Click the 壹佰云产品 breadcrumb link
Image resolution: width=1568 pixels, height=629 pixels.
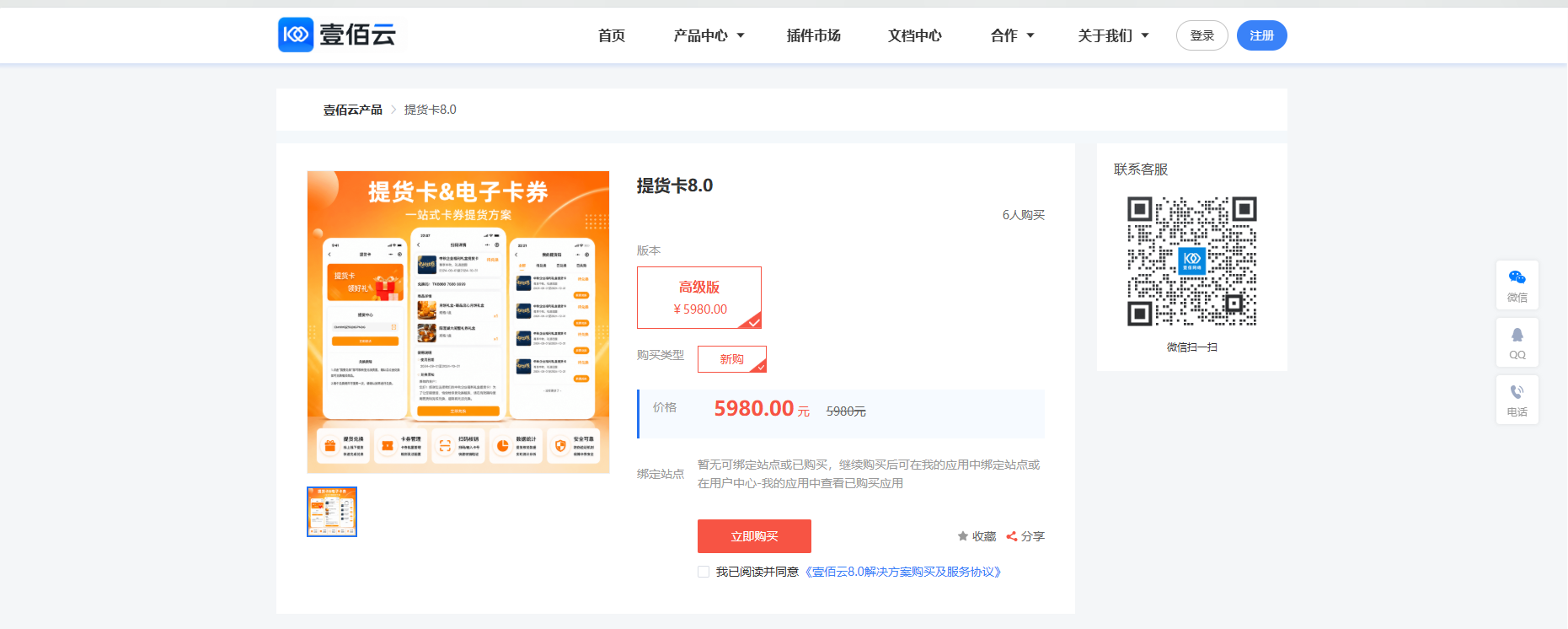[x=353, y=110]
